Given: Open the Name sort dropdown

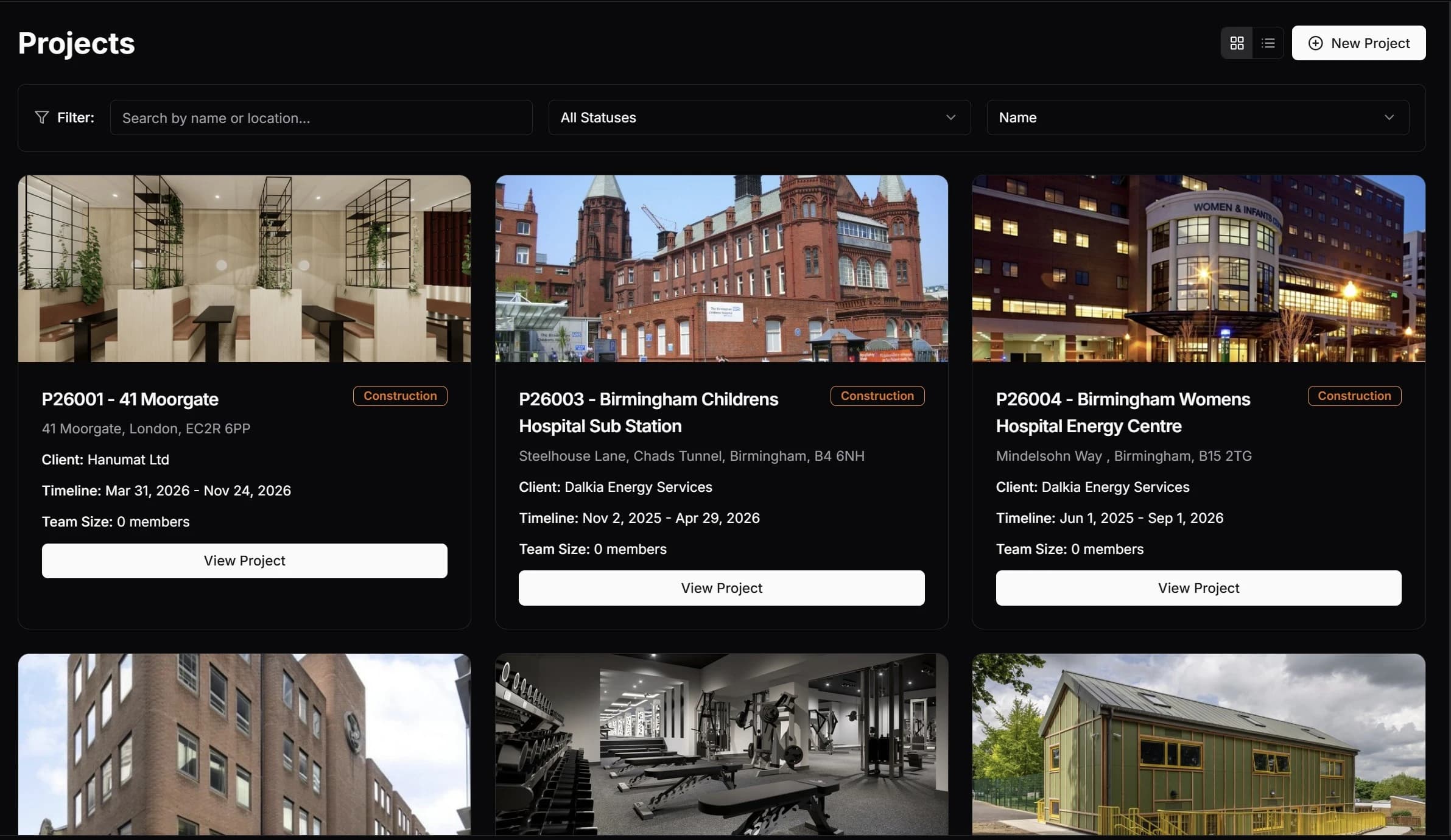Looking at the screenshot, I should 1197,117.
